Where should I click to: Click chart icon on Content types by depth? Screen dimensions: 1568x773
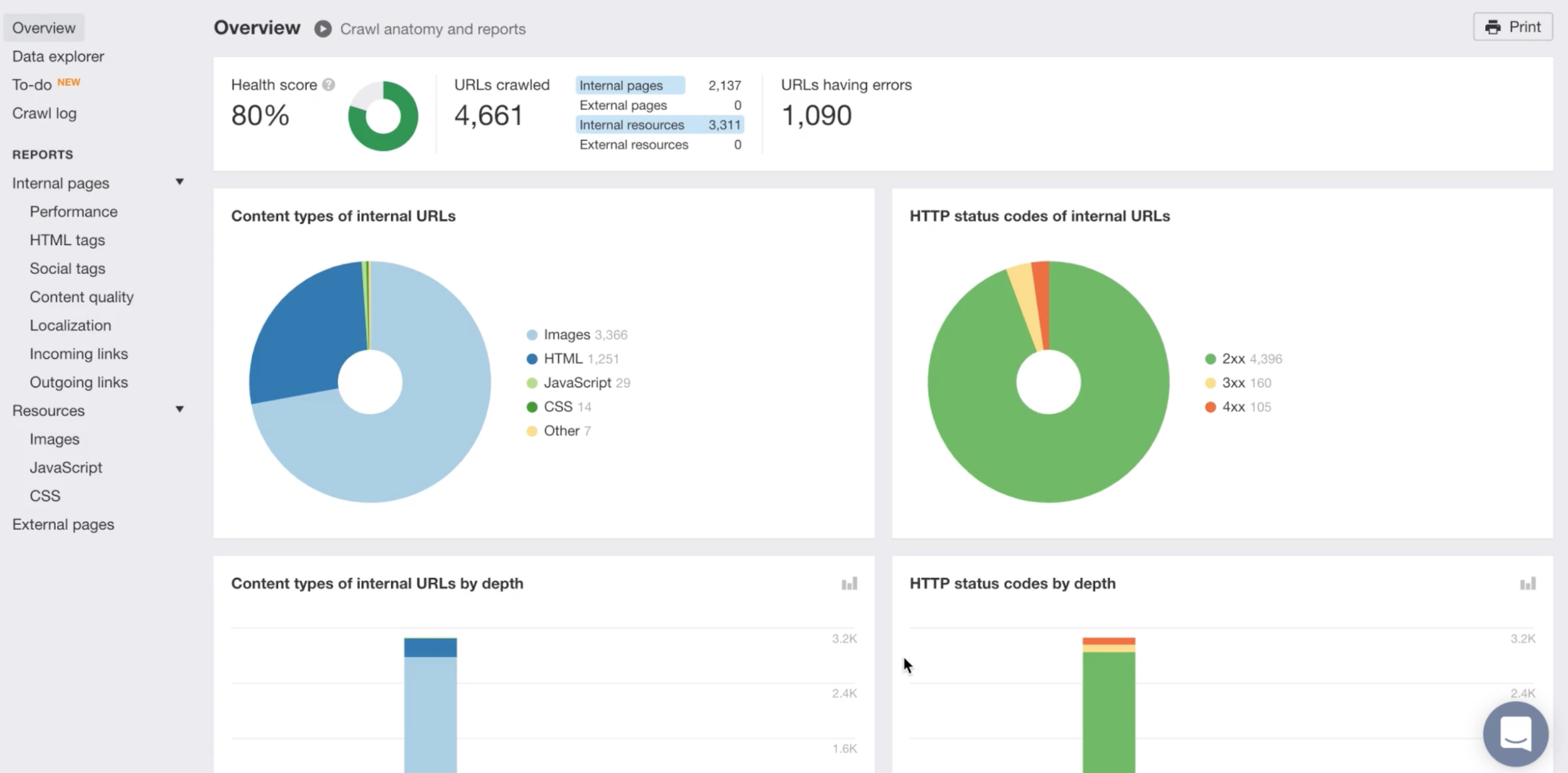click(x=849, y=584)
